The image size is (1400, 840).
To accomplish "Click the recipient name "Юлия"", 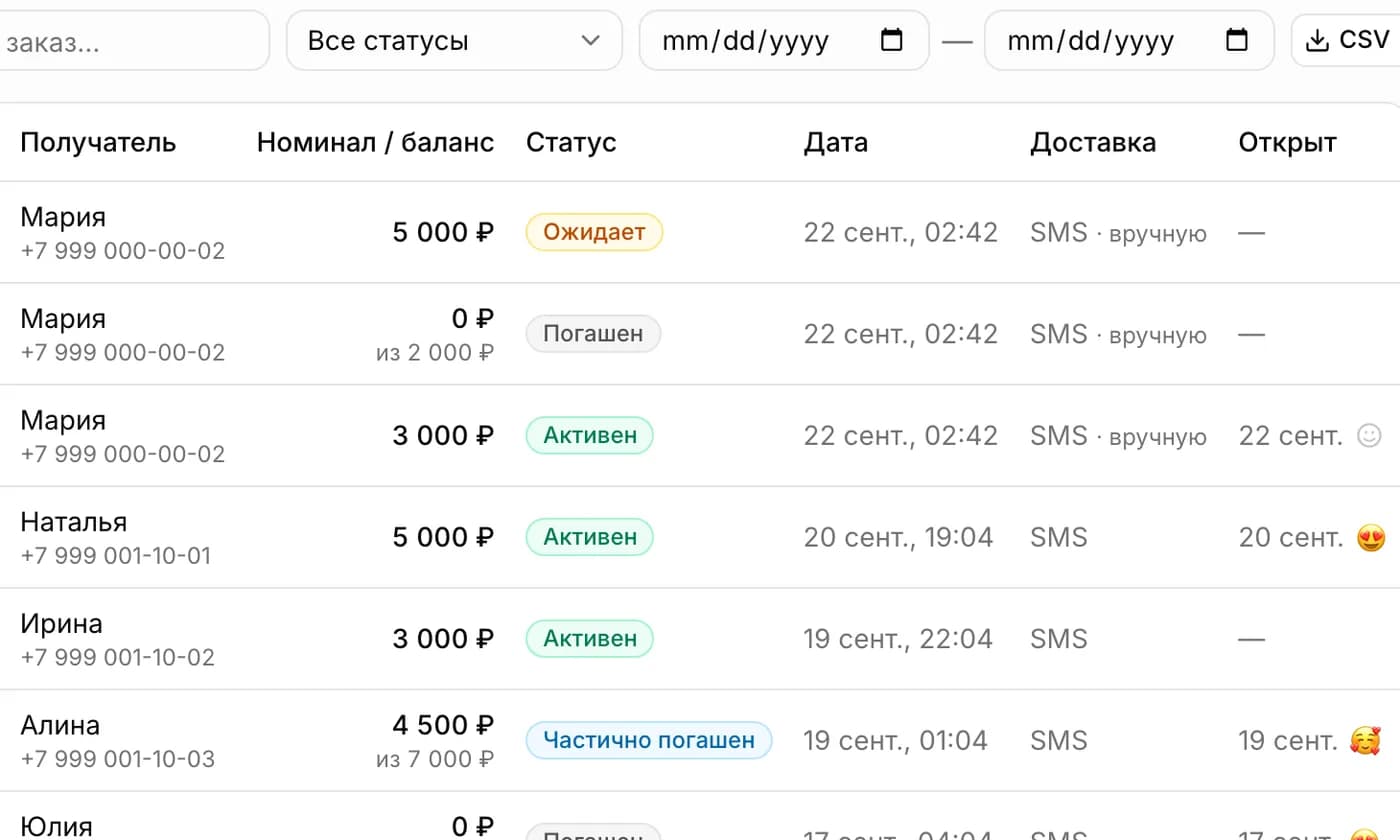I will point(56,827).
